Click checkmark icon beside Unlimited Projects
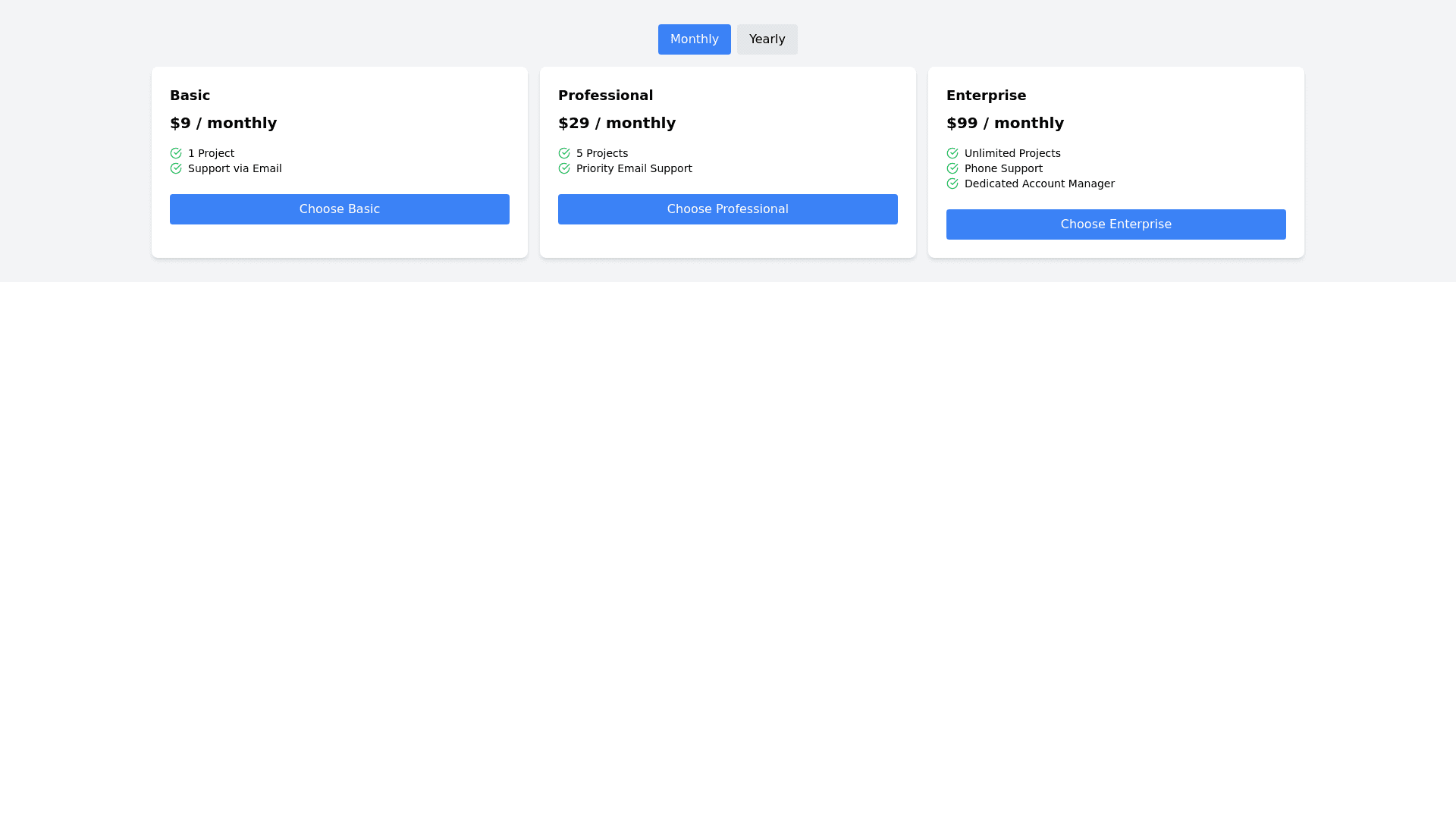The height and width of the screenshot is (819, 1456). click(952, 153)
